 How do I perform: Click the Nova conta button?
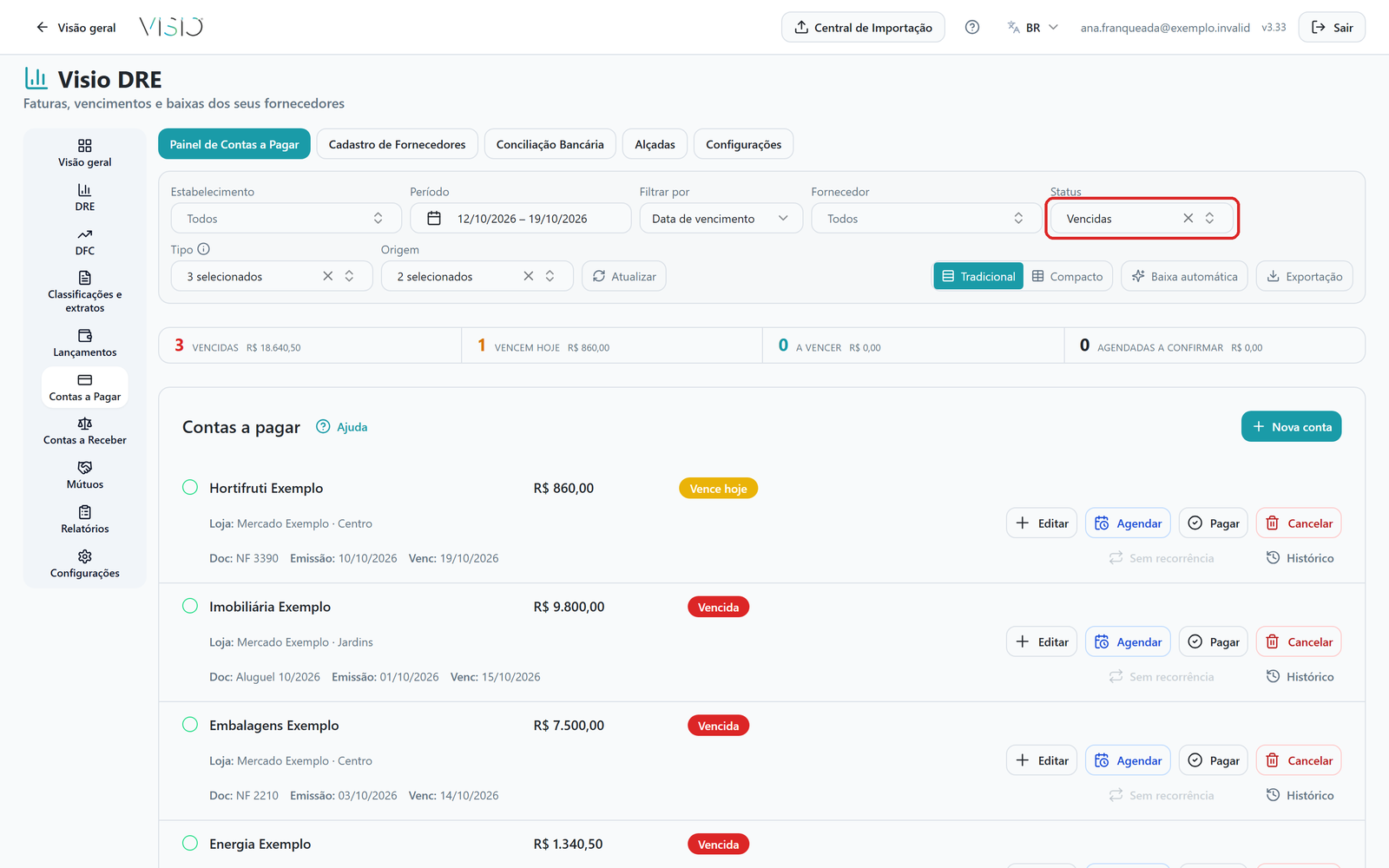point(1291,426)
